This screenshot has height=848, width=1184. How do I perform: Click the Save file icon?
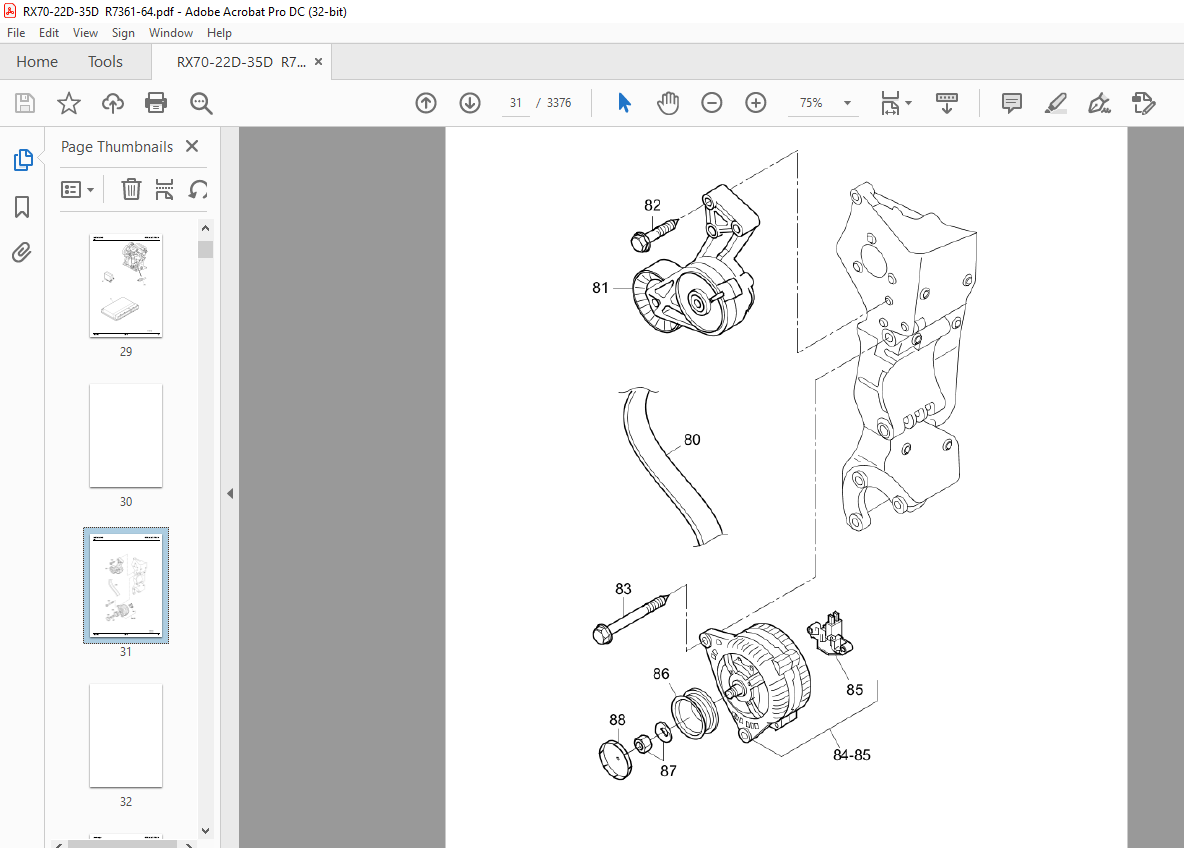click(25, 103)
